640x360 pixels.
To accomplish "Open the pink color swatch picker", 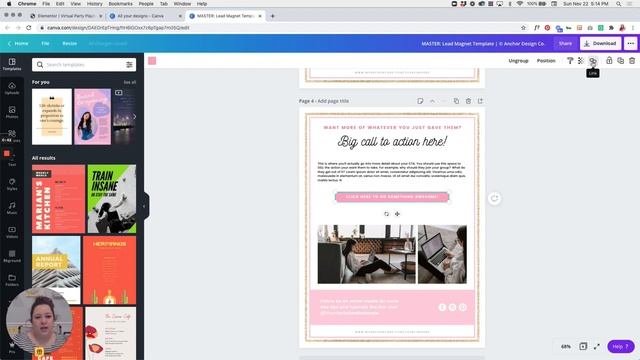I will pos(152,60).
